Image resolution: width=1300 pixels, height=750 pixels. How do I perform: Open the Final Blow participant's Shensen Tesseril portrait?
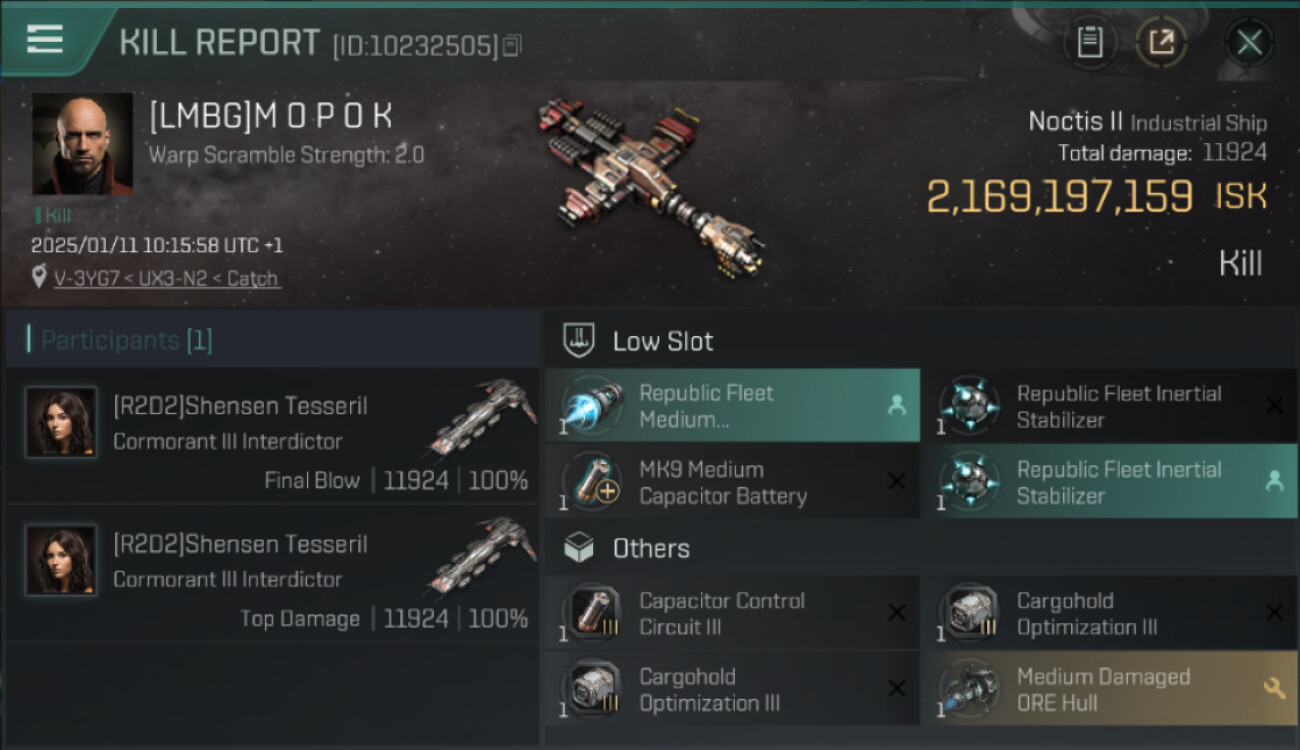(61, 423)
